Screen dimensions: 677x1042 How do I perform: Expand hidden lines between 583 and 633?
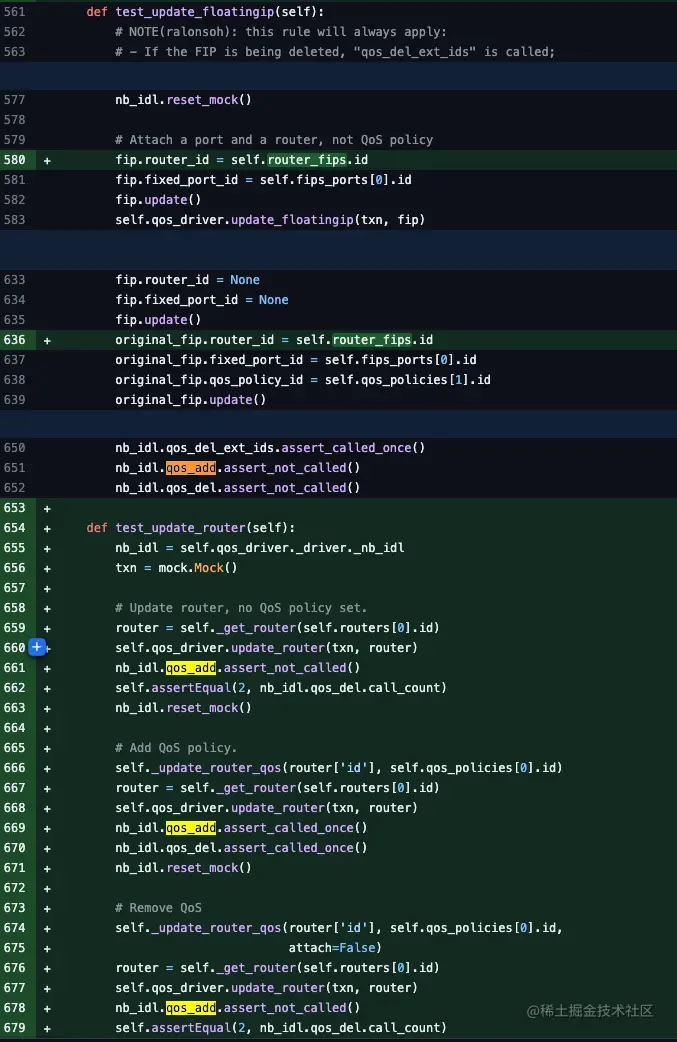click(x=338, y=249)
